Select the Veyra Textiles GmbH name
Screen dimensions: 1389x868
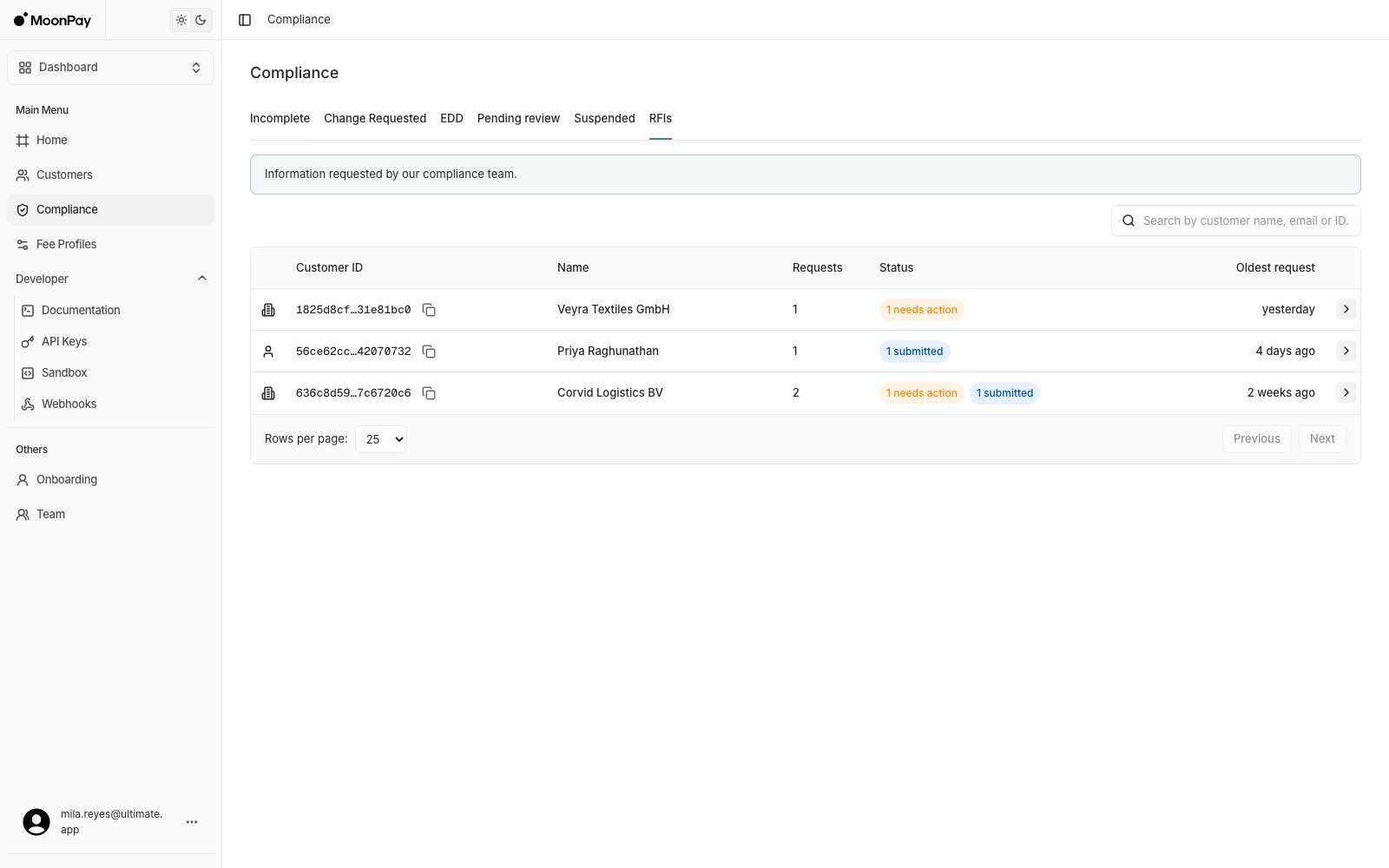(x=614, y=310)
